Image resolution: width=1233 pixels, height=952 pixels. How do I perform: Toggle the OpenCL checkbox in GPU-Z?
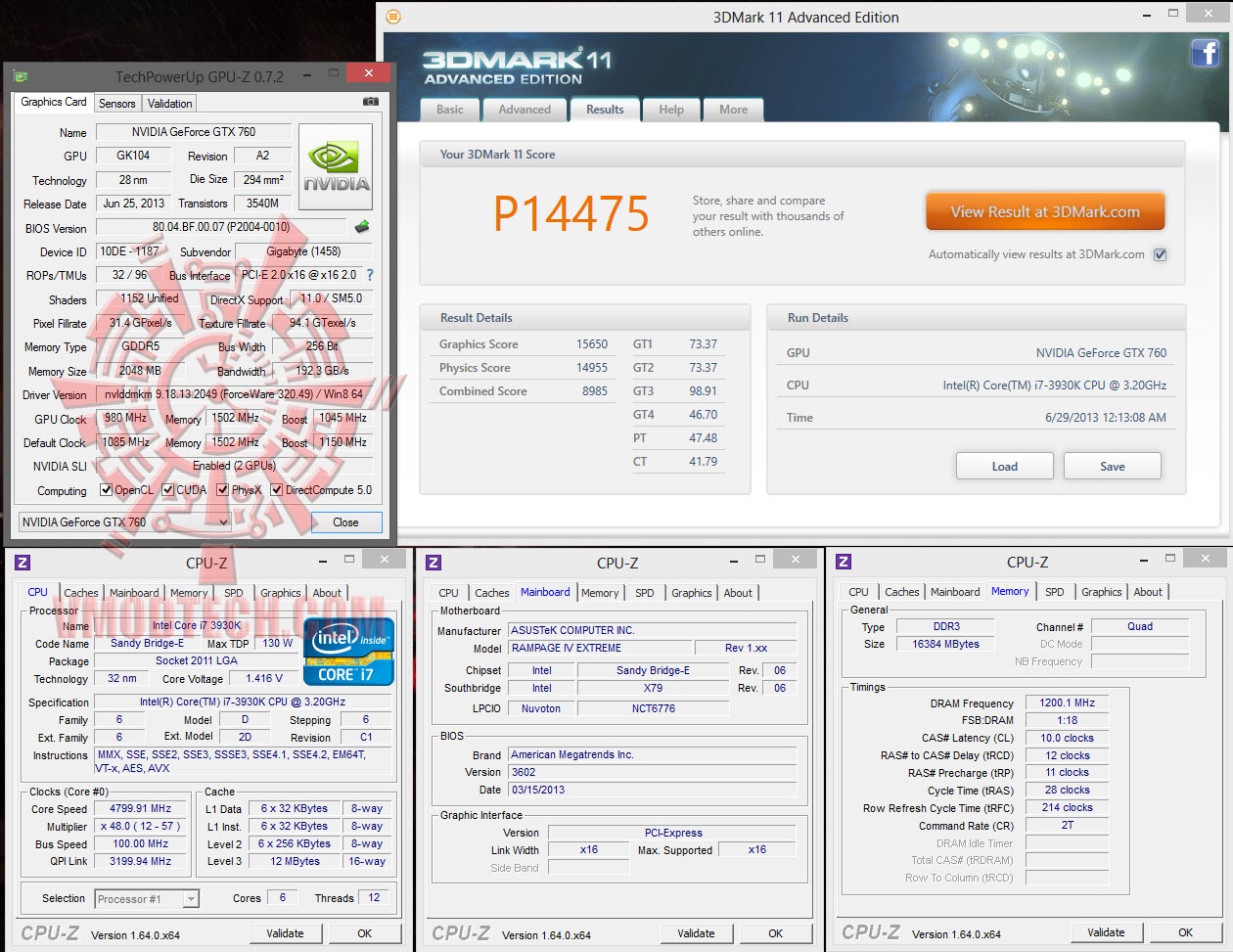pos(107,490)
